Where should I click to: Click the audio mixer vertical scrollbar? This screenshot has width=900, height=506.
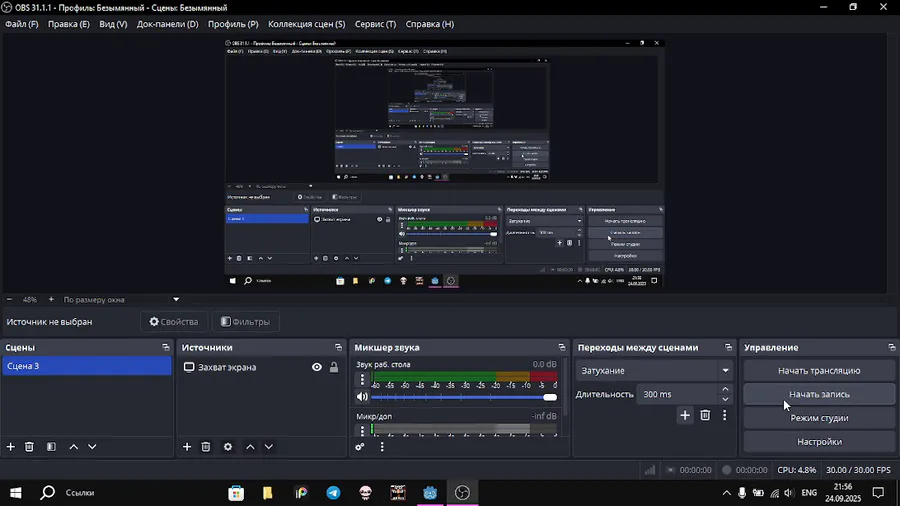565,387
